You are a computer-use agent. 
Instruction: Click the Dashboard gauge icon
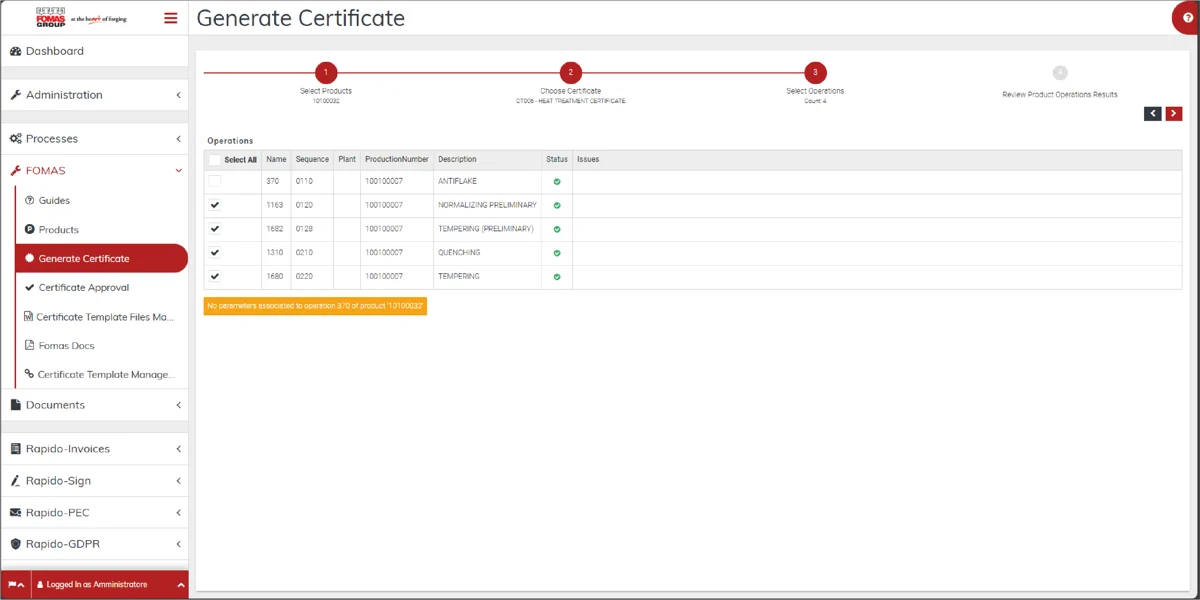(x=15, y=51)
